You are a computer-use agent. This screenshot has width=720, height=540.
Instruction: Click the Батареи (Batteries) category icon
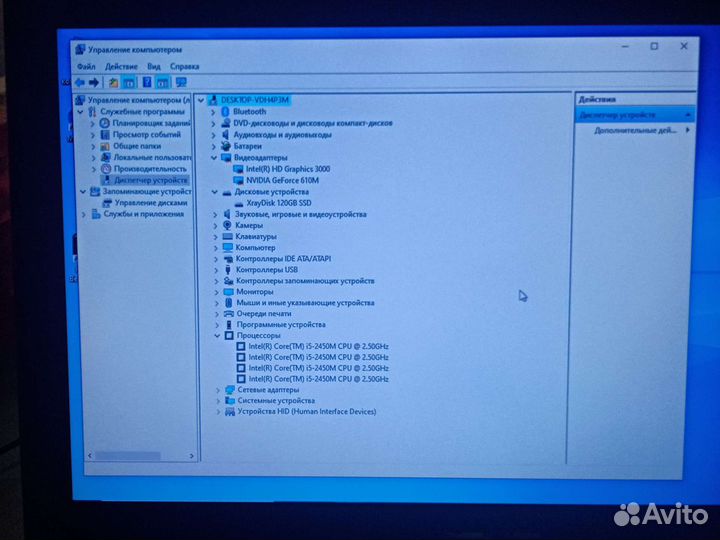point(227,146)
